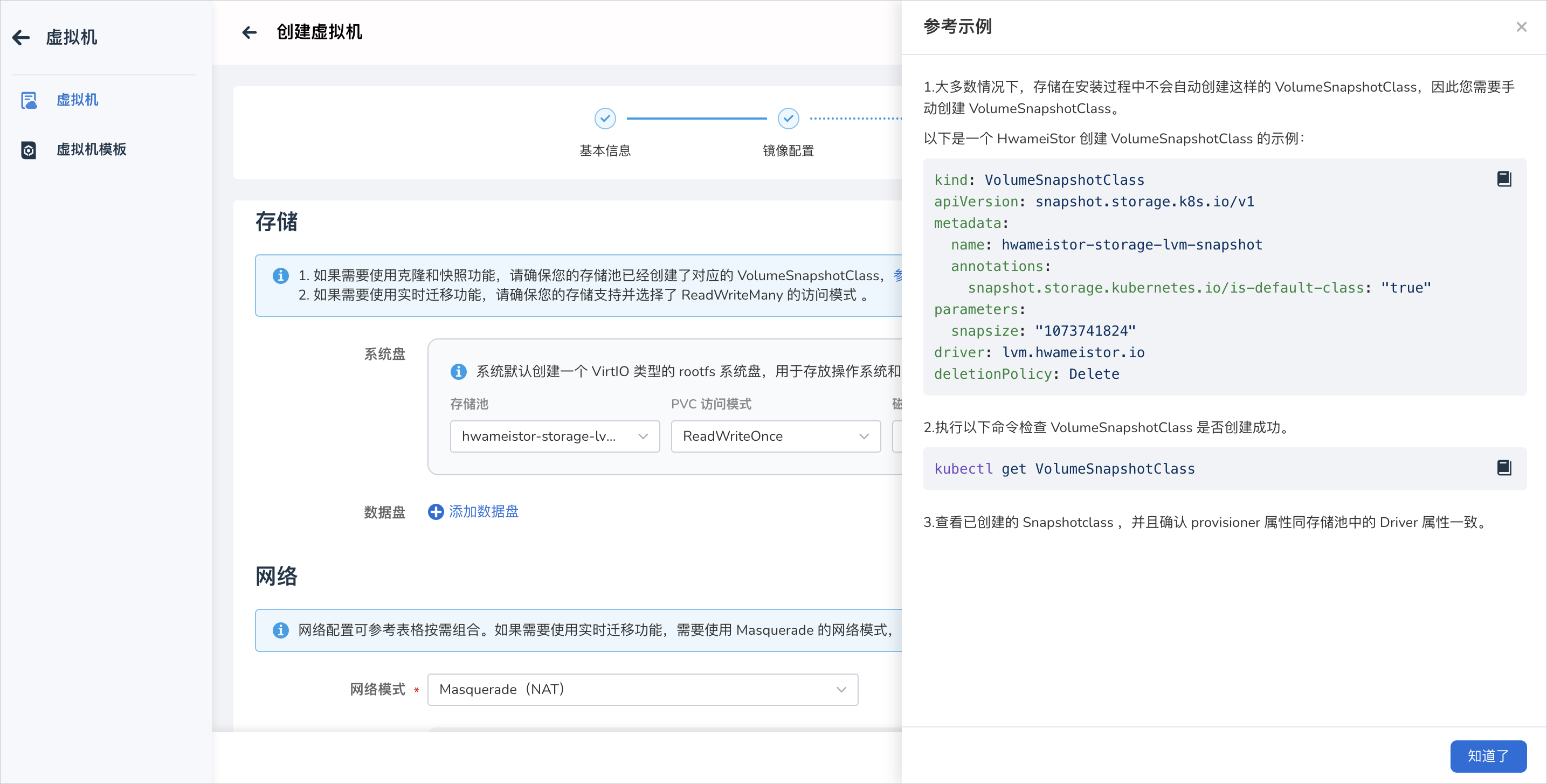The image size is (1547, 784).
Task: Close the 参考示例 panel with X
Action: 1521,27
